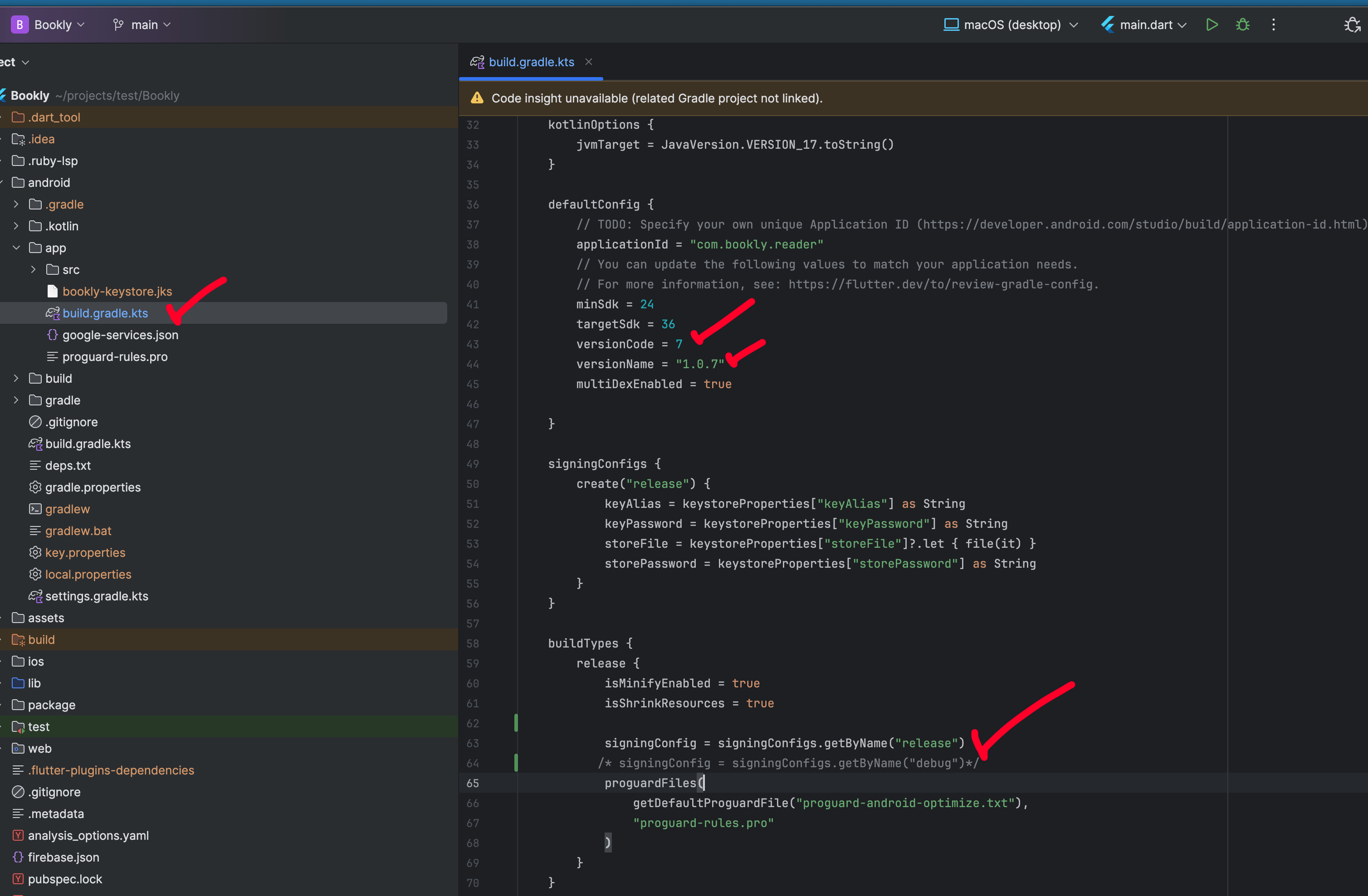
Task: Open the main branch dropdown
Action: (x=142, y=25)
